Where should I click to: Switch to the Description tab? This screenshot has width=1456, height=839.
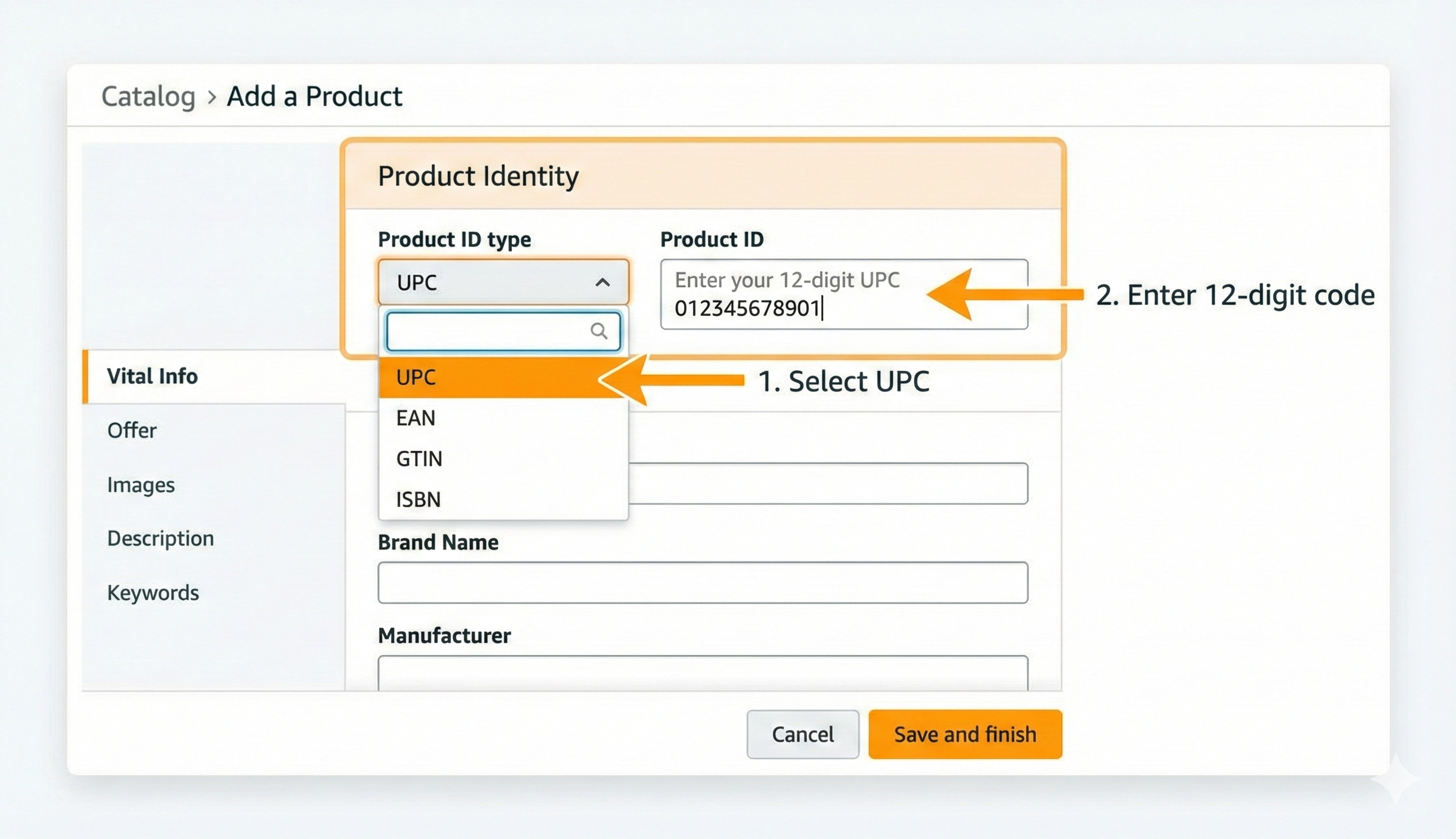pos(160,538)
